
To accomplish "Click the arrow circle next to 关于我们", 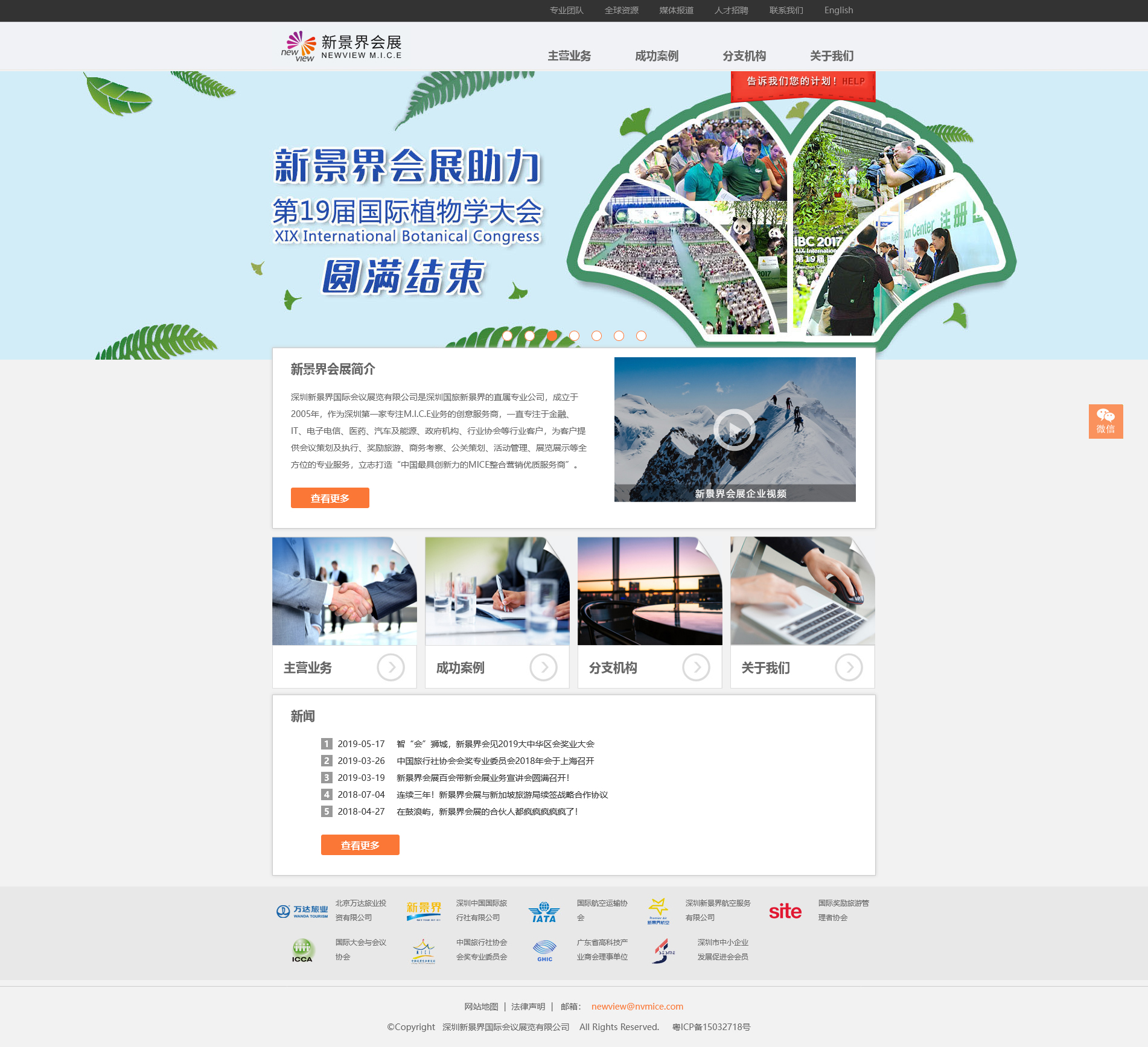I will click(849, 667).
